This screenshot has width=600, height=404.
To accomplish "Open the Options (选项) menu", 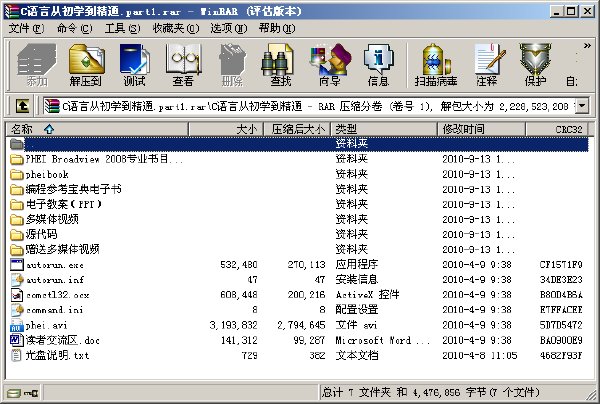I will click(x=229, y=28).
